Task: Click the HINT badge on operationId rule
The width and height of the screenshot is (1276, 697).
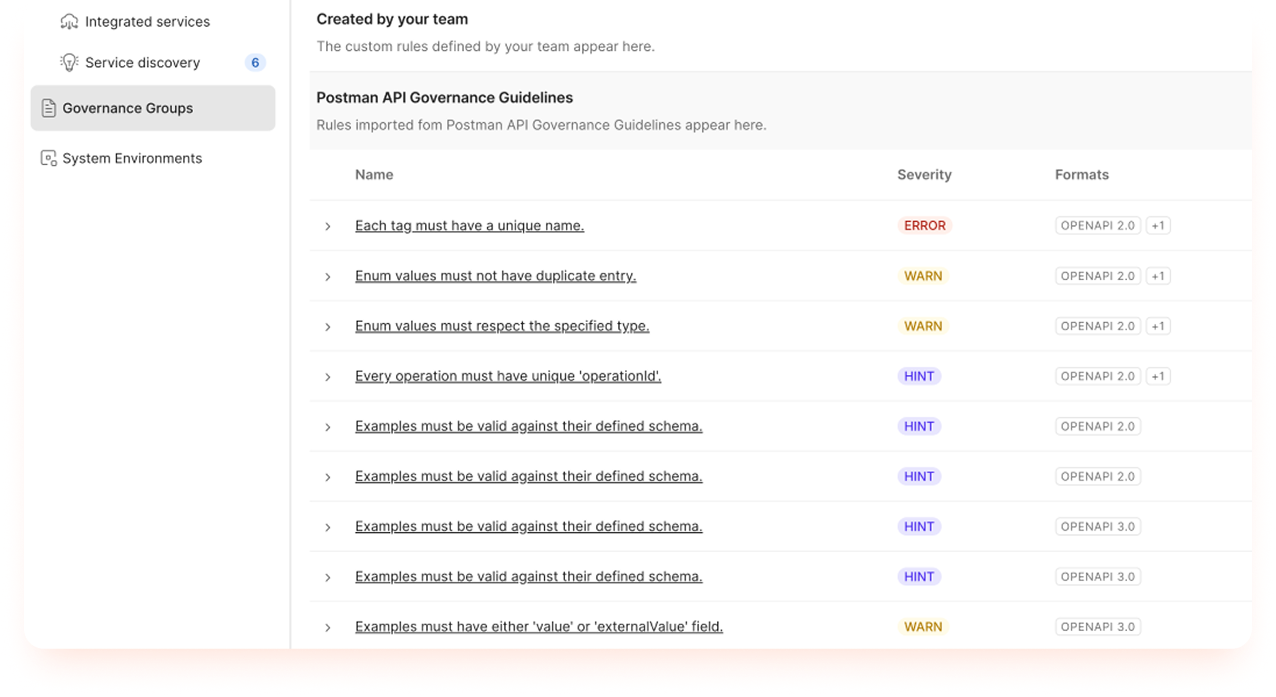Action: point(918,376)
